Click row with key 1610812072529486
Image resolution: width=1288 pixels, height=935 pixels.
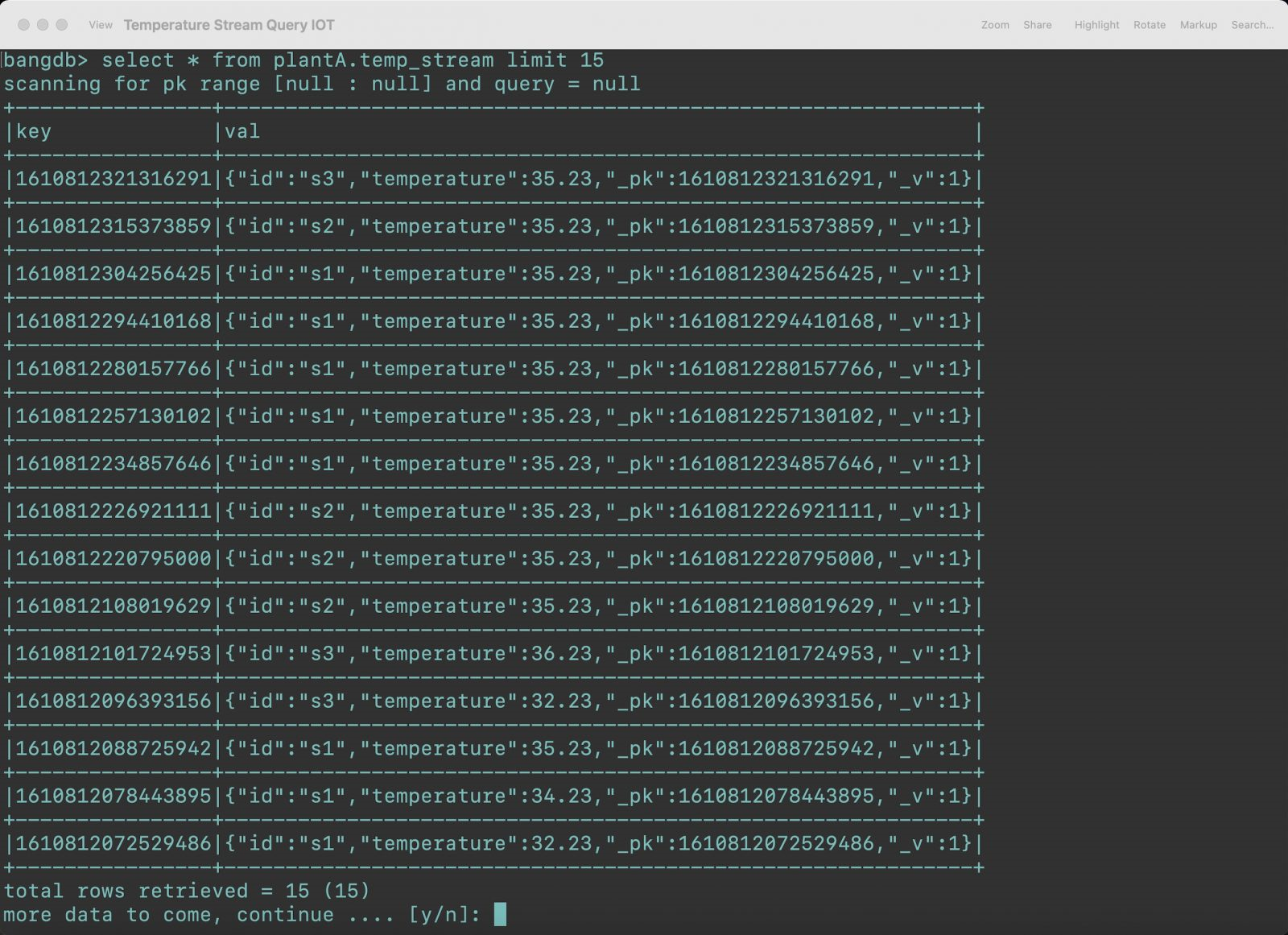point(494,843)
